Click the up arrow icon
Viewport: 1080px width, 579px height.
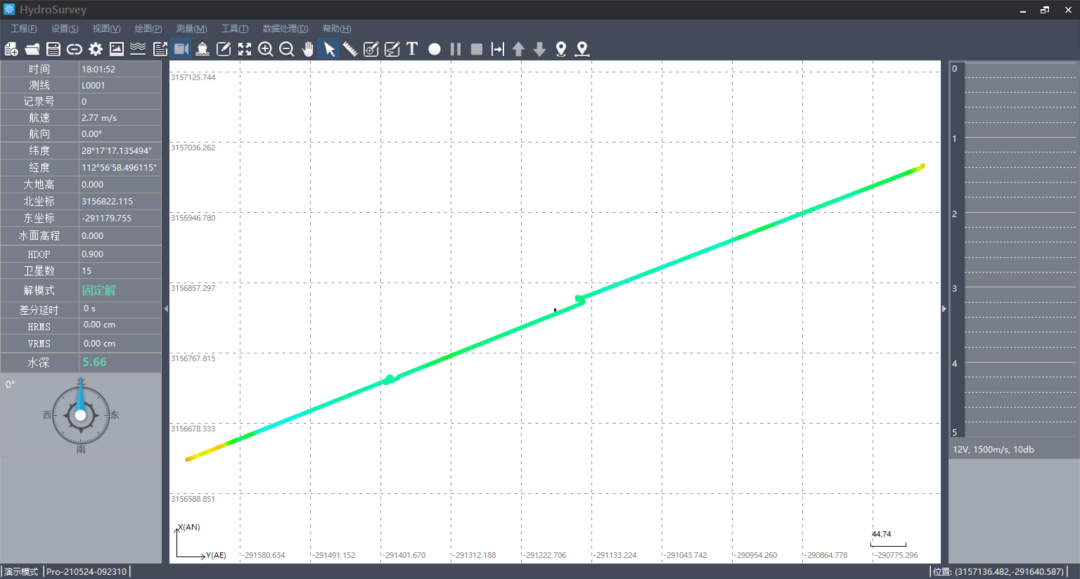coord(519,49)
